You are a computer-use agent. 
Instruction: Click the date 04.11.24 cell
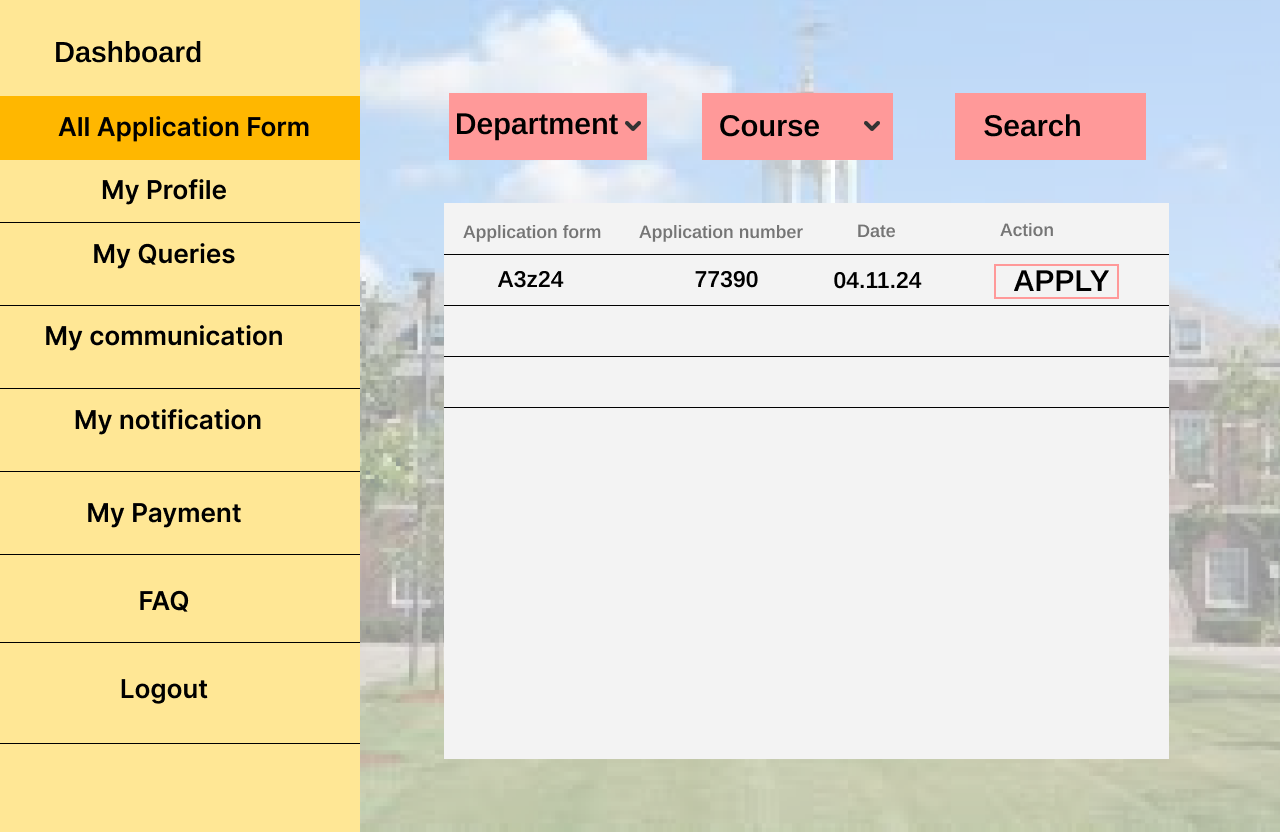tap(877, 281)
